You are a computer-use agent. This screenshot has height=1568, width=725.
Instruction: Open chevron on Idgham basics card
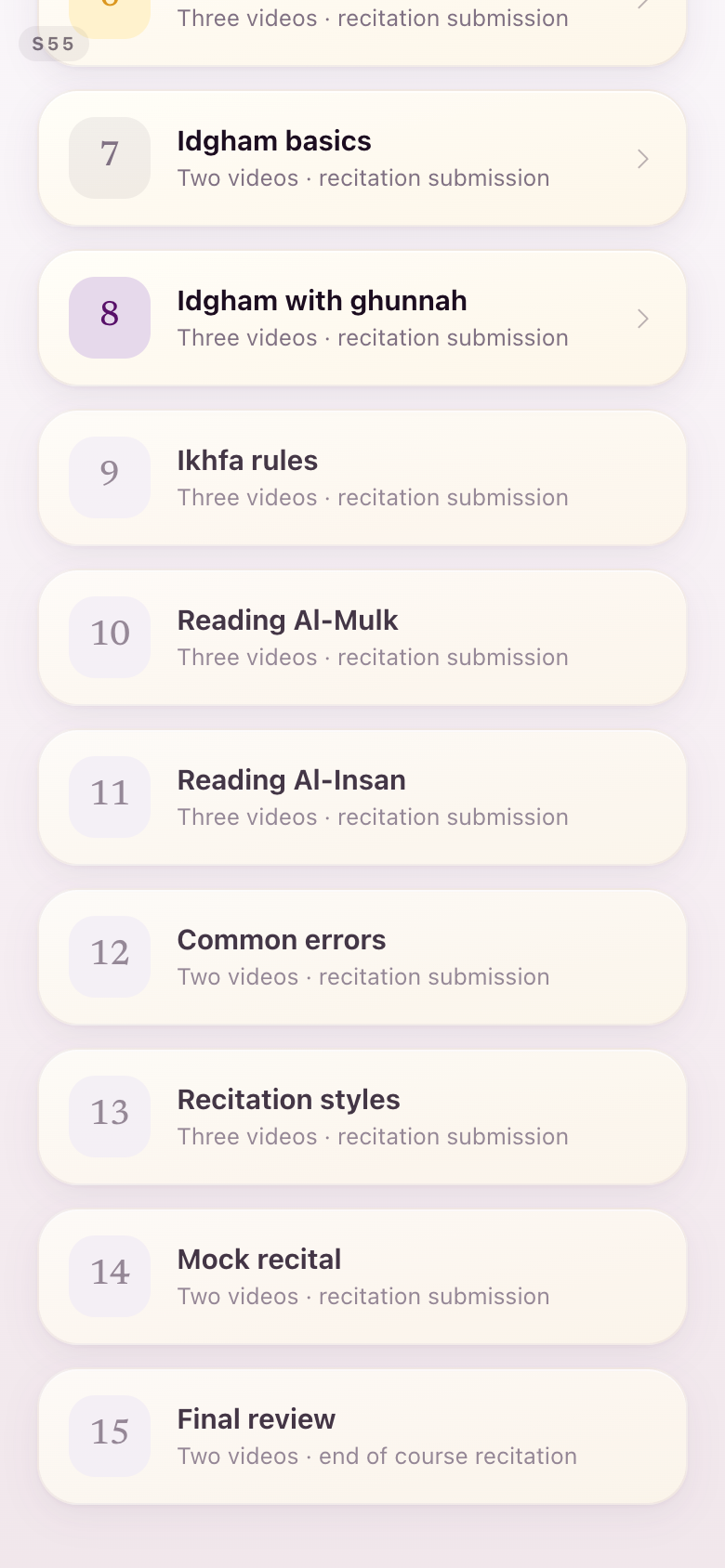click(643, 159)
